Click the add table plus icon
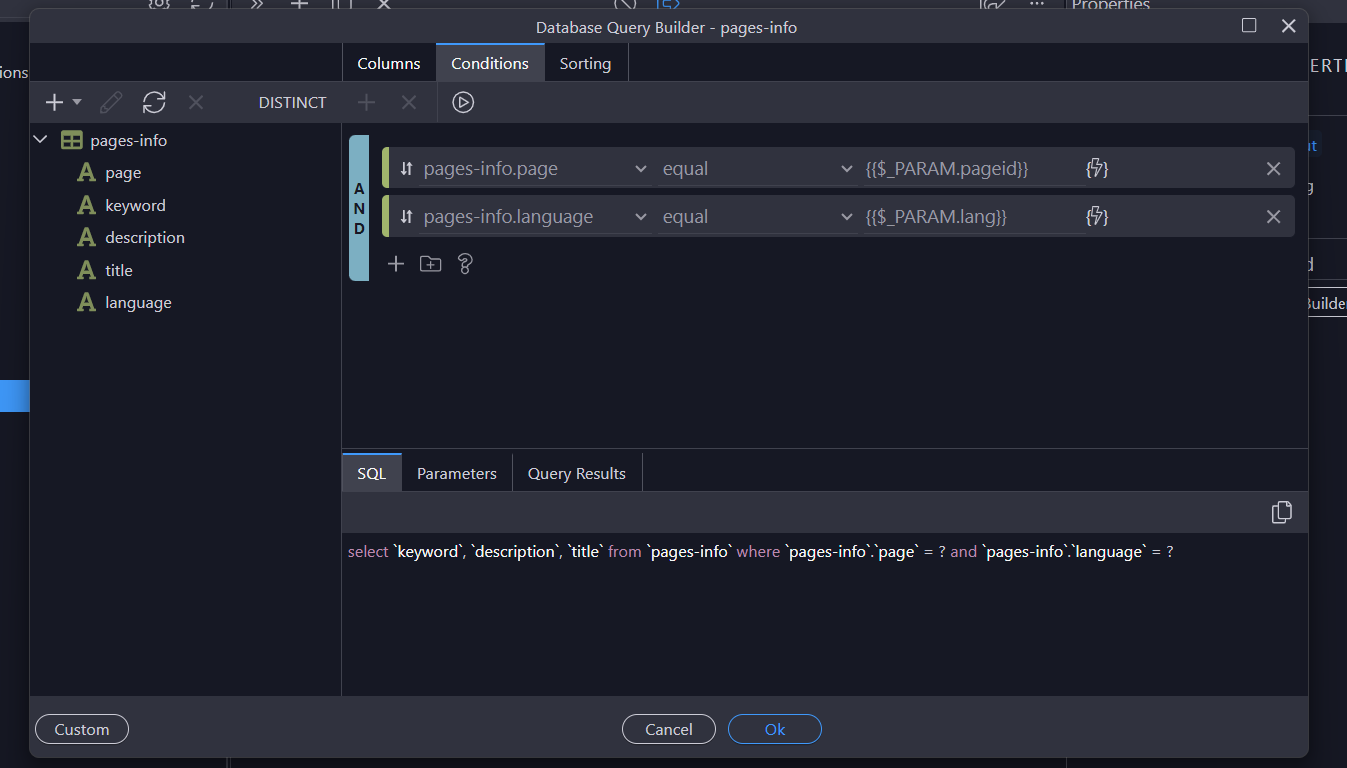 (x=55, y=102)
